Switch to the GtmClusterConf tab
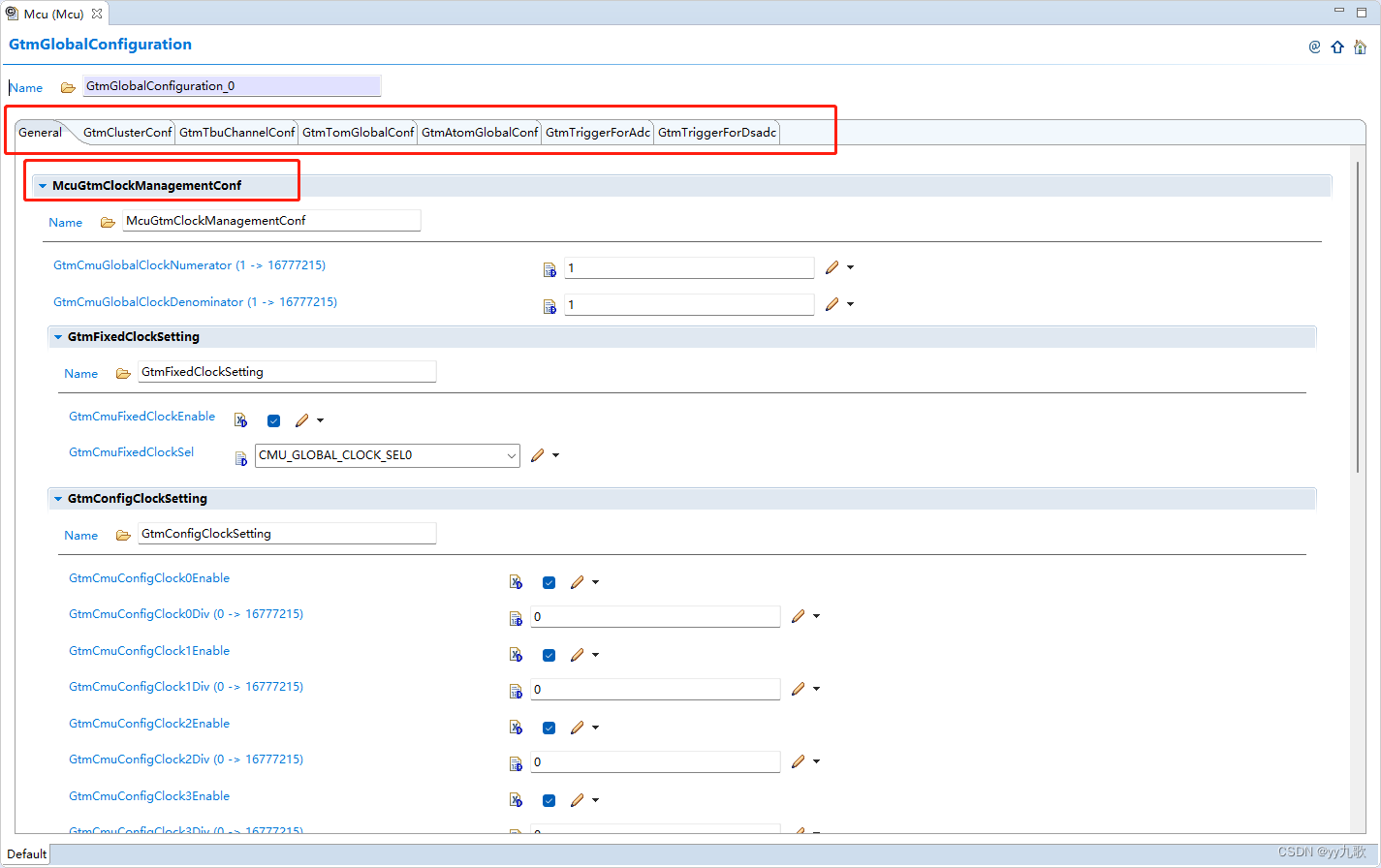 [x=127, y=133]
